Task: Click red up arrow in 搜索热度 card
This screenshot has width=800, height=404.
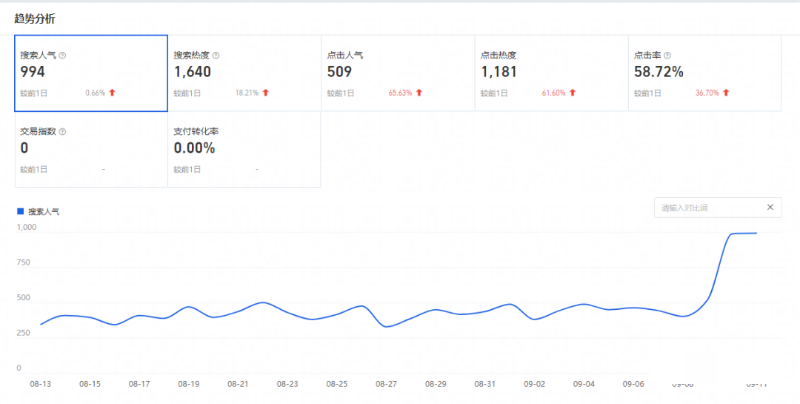Action: point(265,93)
